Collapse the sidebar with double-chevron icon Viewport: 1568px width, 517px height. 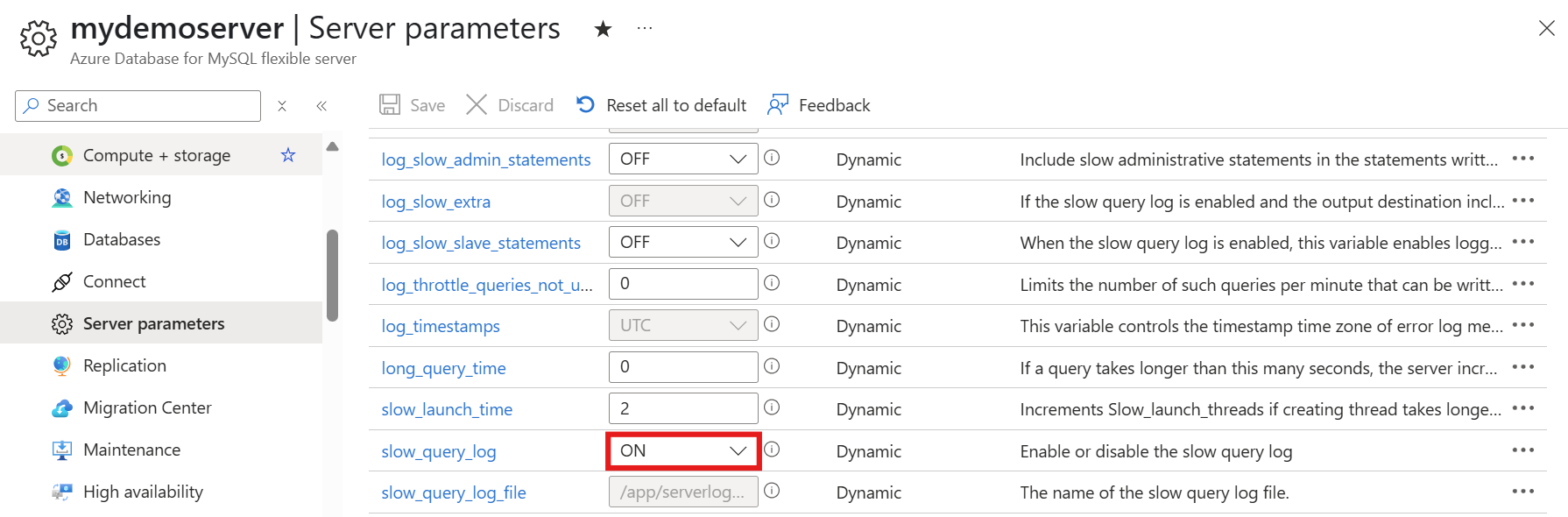(x=321, y=106)
